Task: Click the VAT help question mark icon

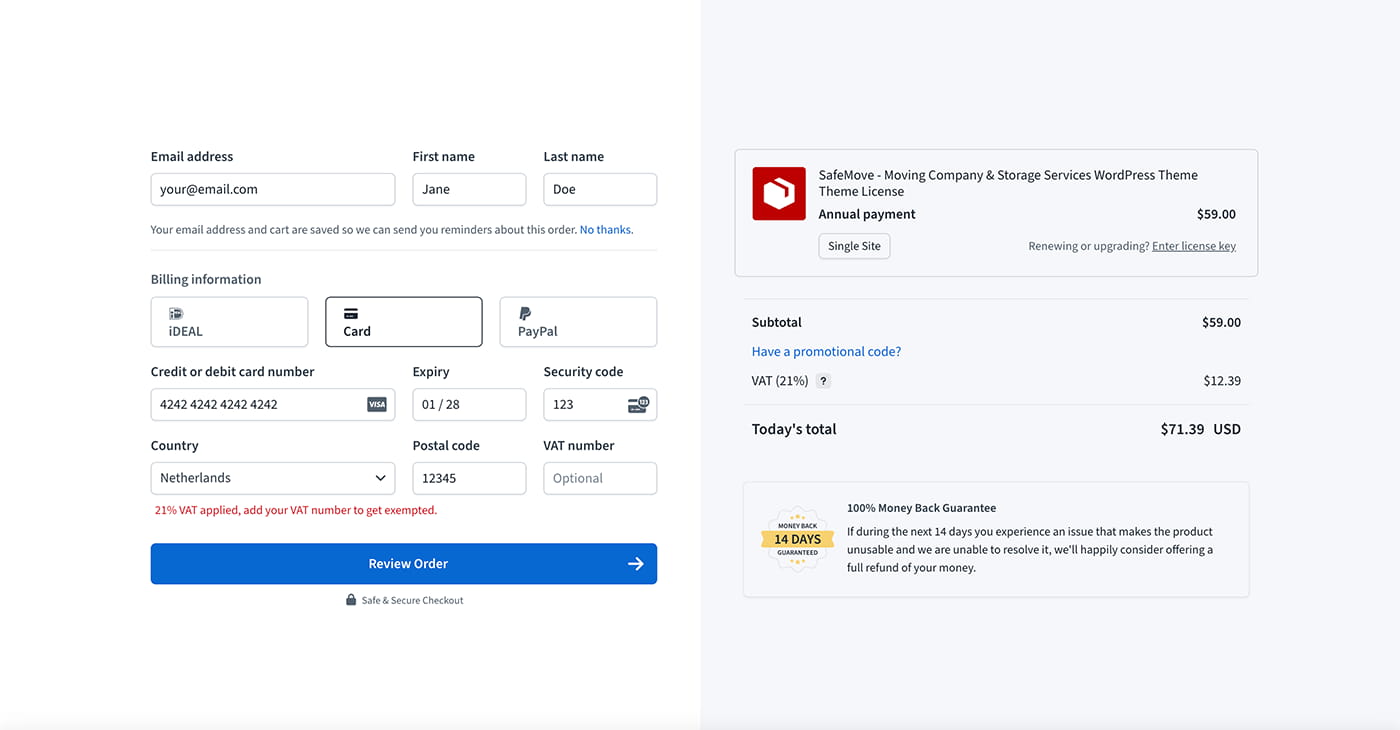Action: [823, 381]
